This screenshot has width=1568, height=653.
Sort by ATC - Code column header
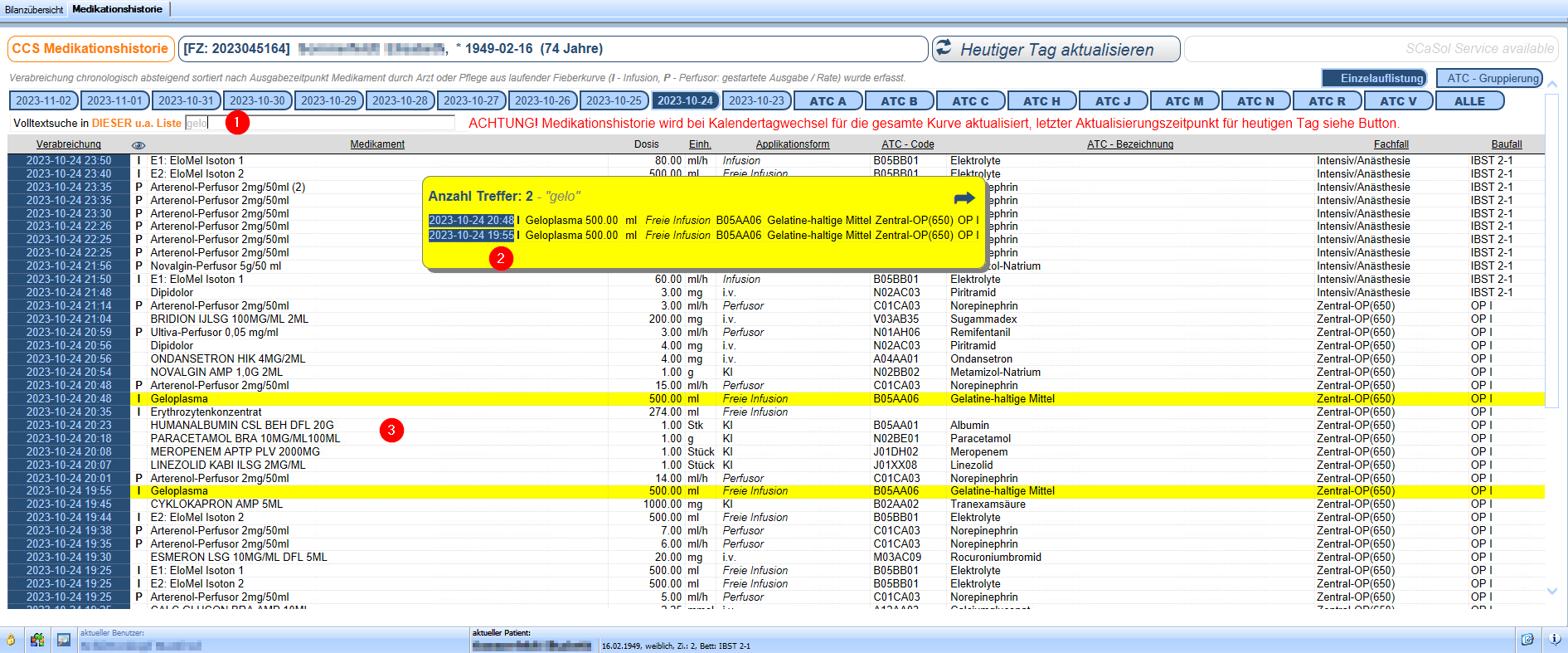click(908, 144)
